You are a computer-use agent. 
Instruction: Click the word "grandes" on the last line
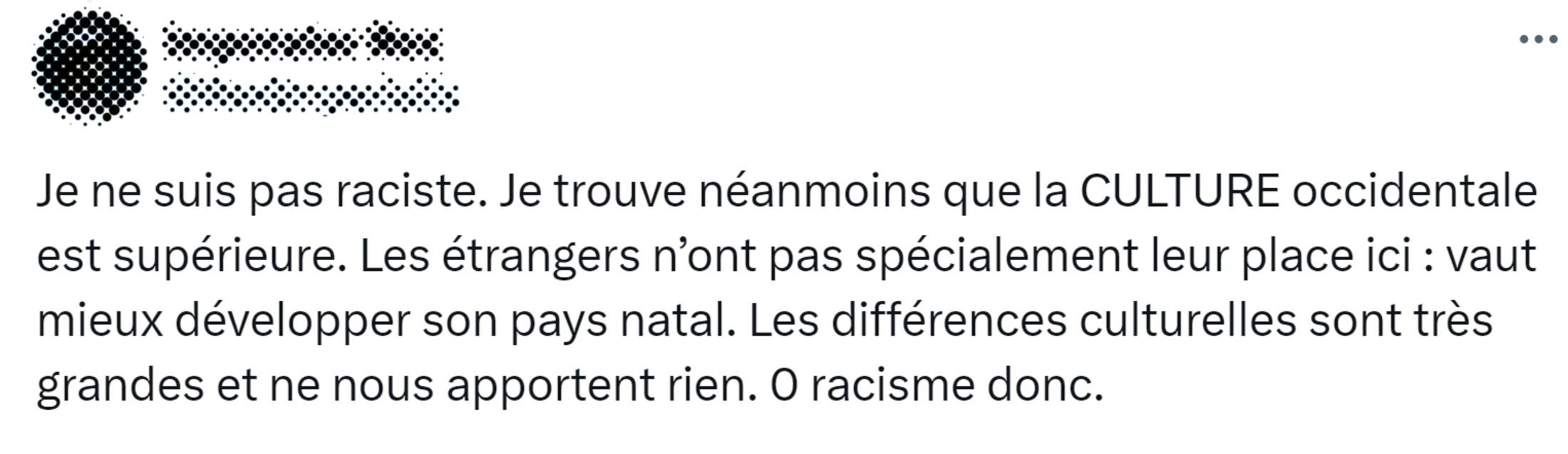[120, 386]
